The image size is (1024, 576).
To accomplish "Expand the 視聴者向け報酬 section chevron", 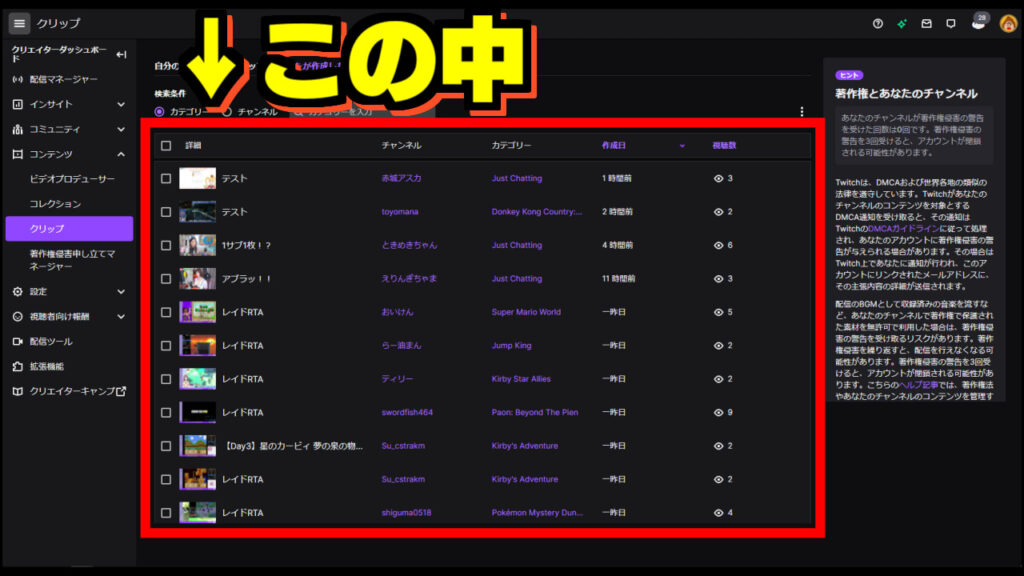I will pyautogui.click(x=121, y=317).
